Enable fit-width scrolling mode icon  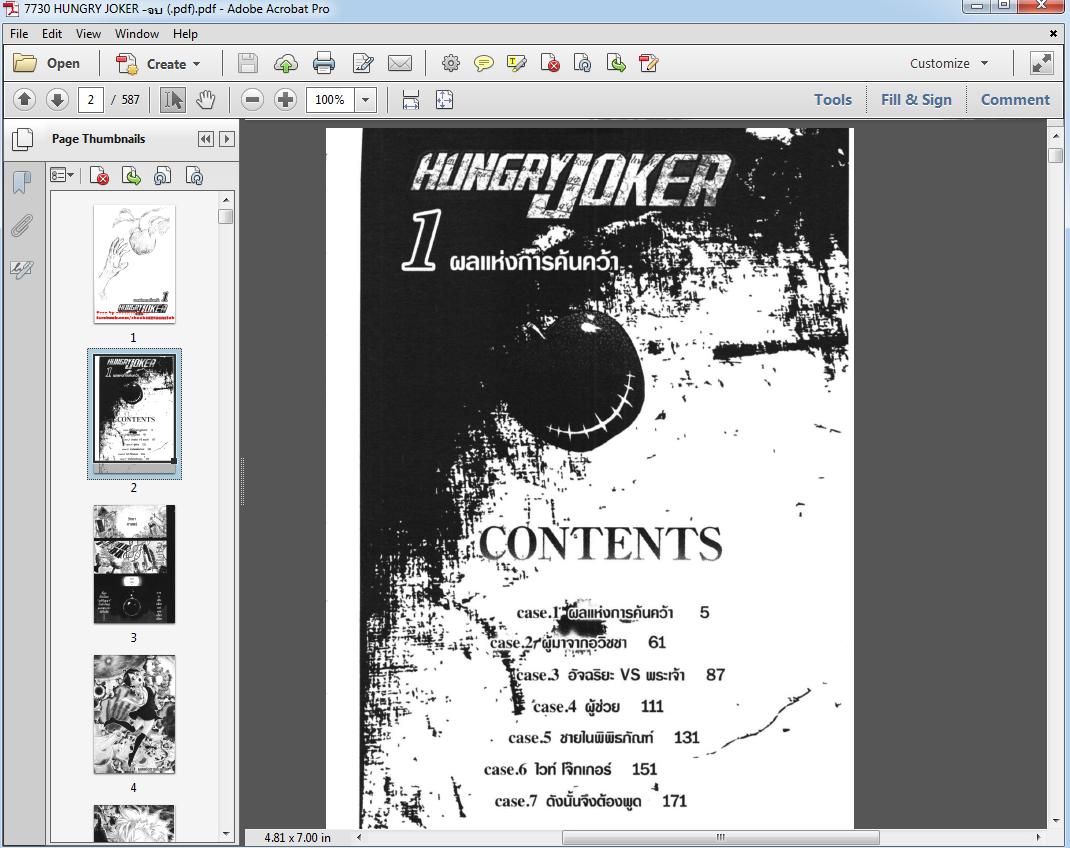tap(411, 100)
